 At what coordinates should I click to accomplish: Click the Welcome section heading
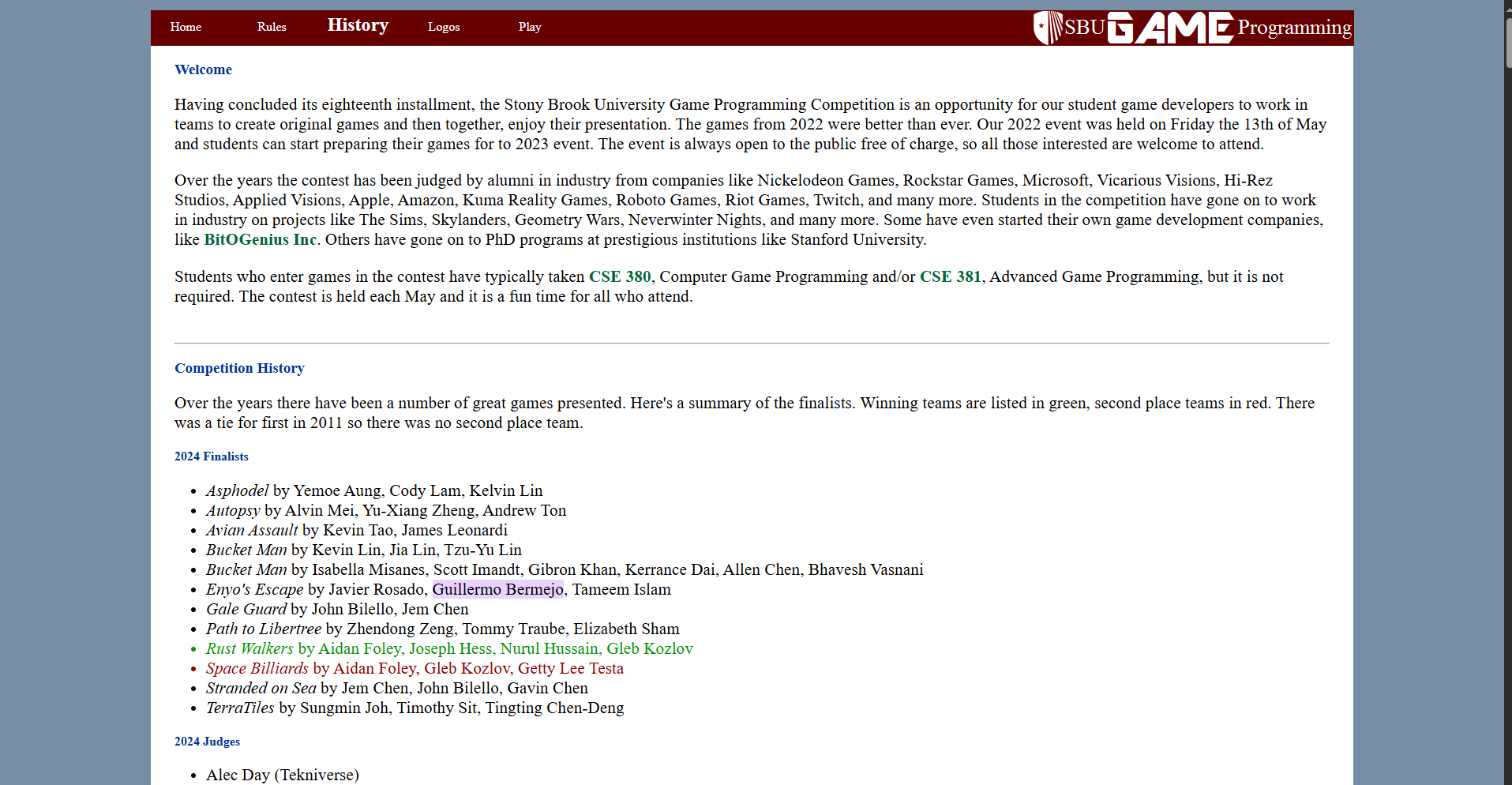[203, 69]
